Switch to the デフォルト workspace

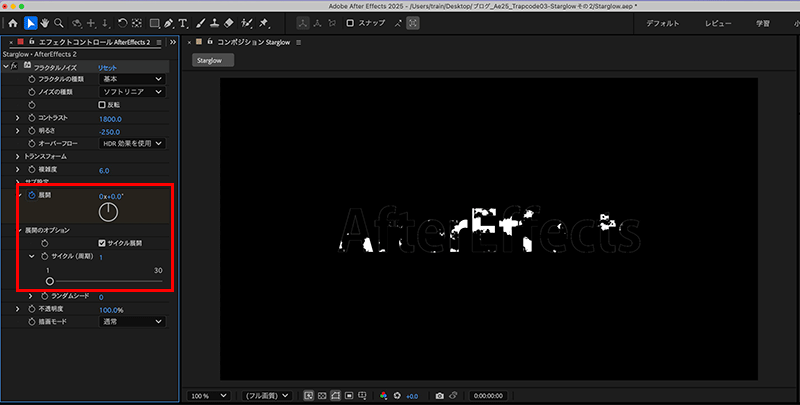[x=663, y=23]
